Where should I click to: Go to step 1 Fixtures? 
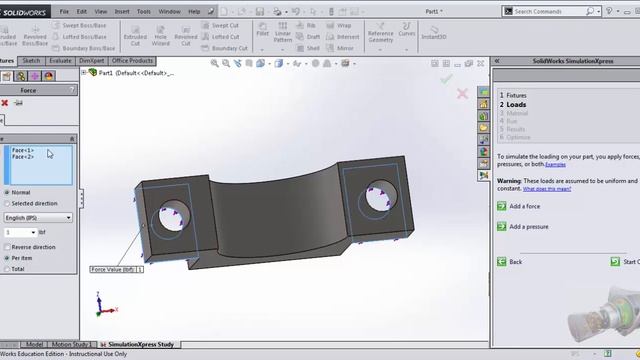(513, 95)
